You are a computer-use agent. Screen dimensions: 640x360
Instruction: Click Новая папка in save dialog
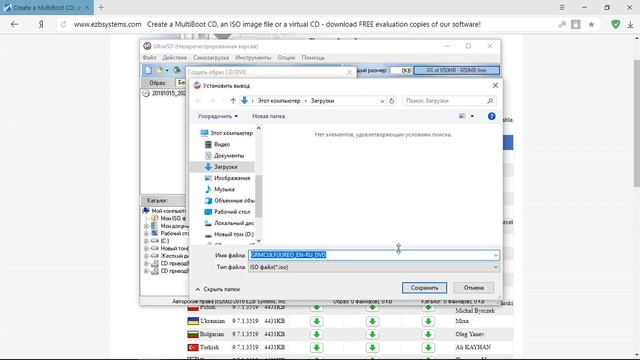pyautogui.click(x=269, y=116)
